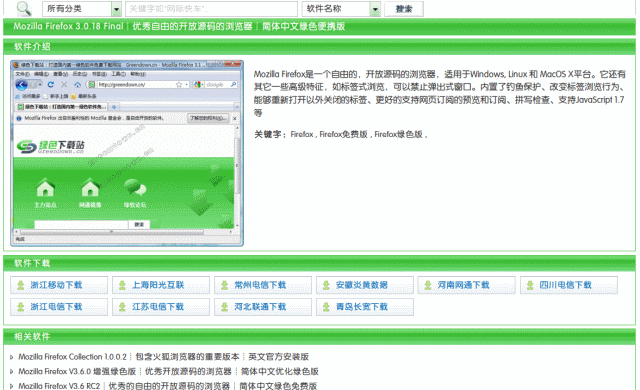Click download arrow icon beside 上海阳光互联
This screenshot has width=640, height=390.
(122, 285)
